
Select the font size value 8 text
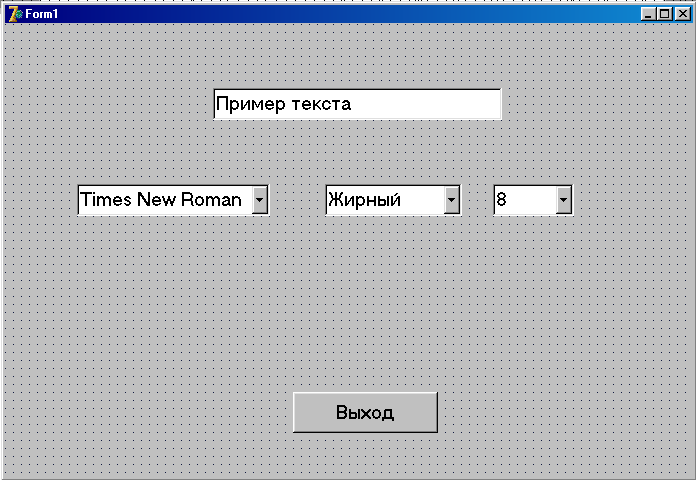tap(502, 199)
